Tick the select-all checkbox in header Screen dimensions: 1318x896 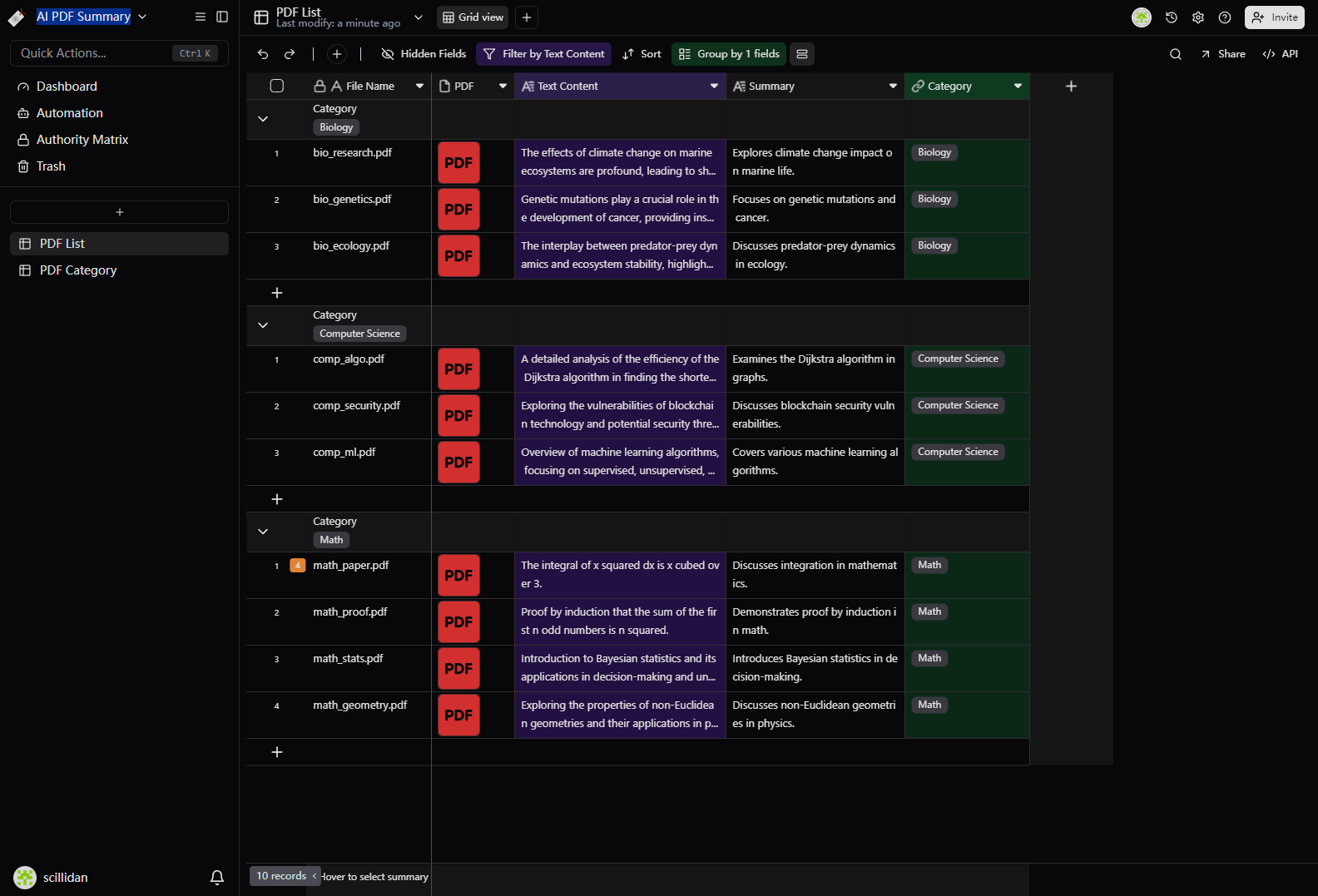pos(277,86)
